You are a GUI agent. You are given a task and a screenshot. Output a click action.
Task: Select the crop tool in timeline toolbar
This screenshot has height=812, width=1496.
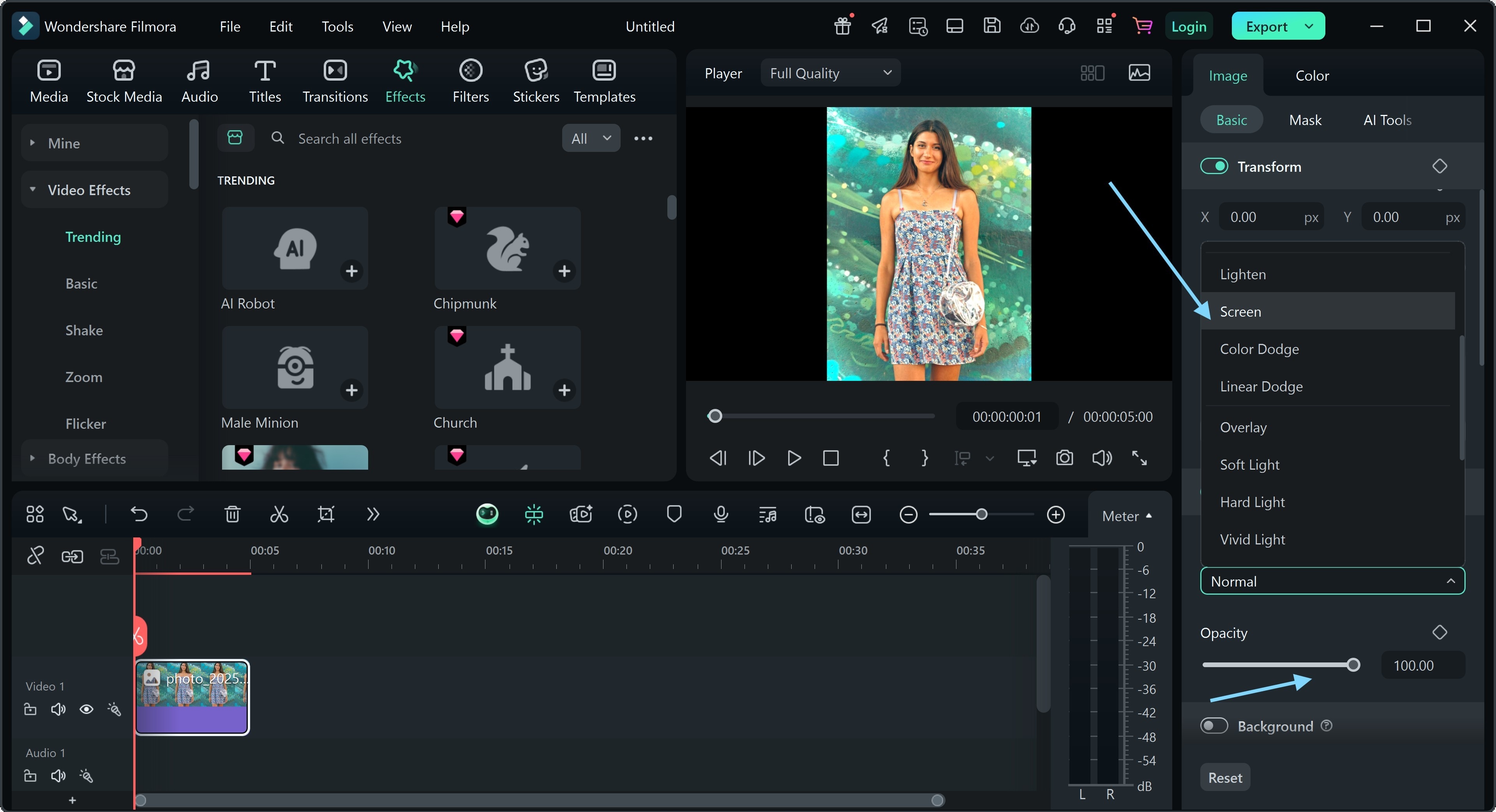click(x=326, y=514)
